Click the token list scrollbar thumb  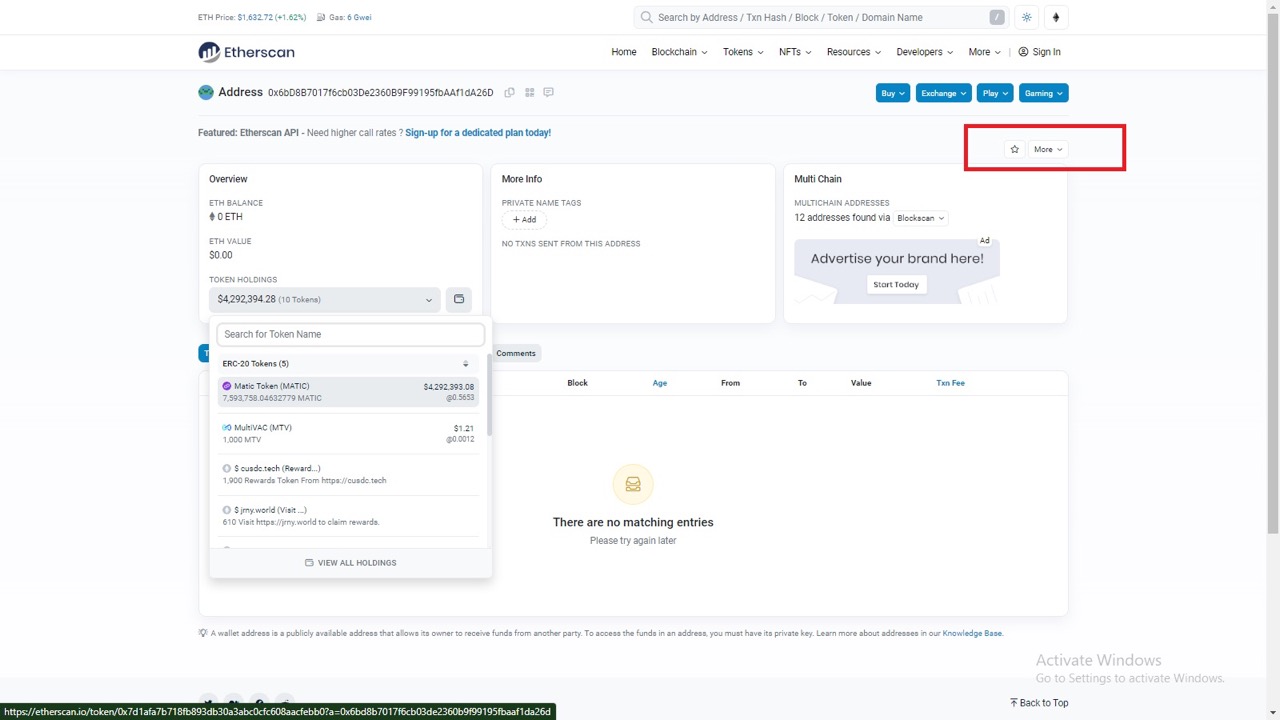(x=489, y=394)
